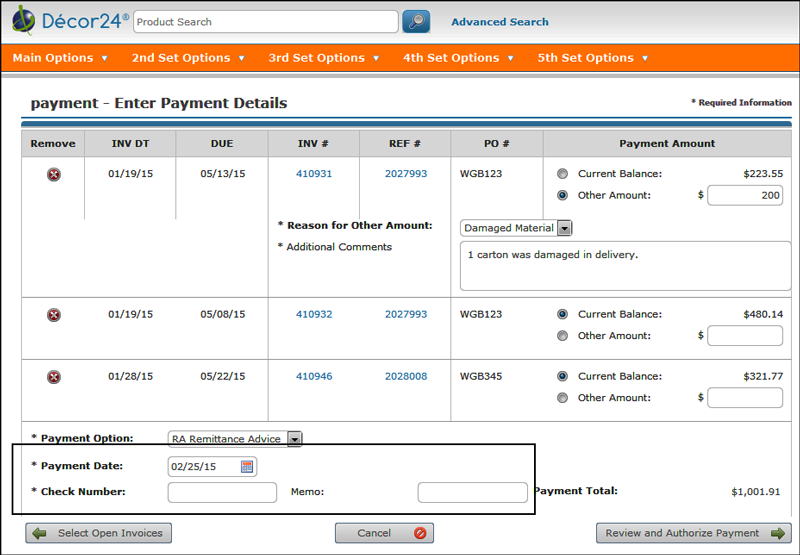Open the 5th Set Options menu
The width and height of the screenshot is (800, 555).
(x=594, y=58)
